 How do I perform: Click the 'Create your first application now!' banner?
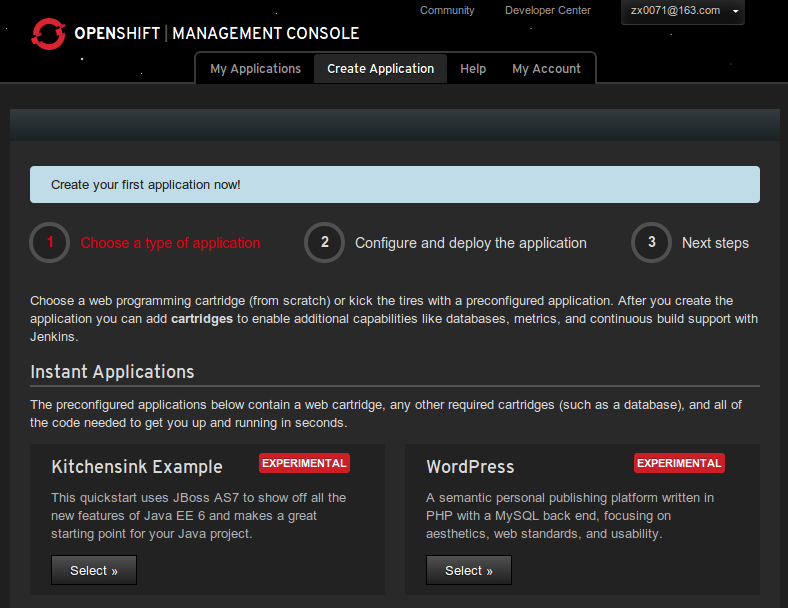coord(395,184)
